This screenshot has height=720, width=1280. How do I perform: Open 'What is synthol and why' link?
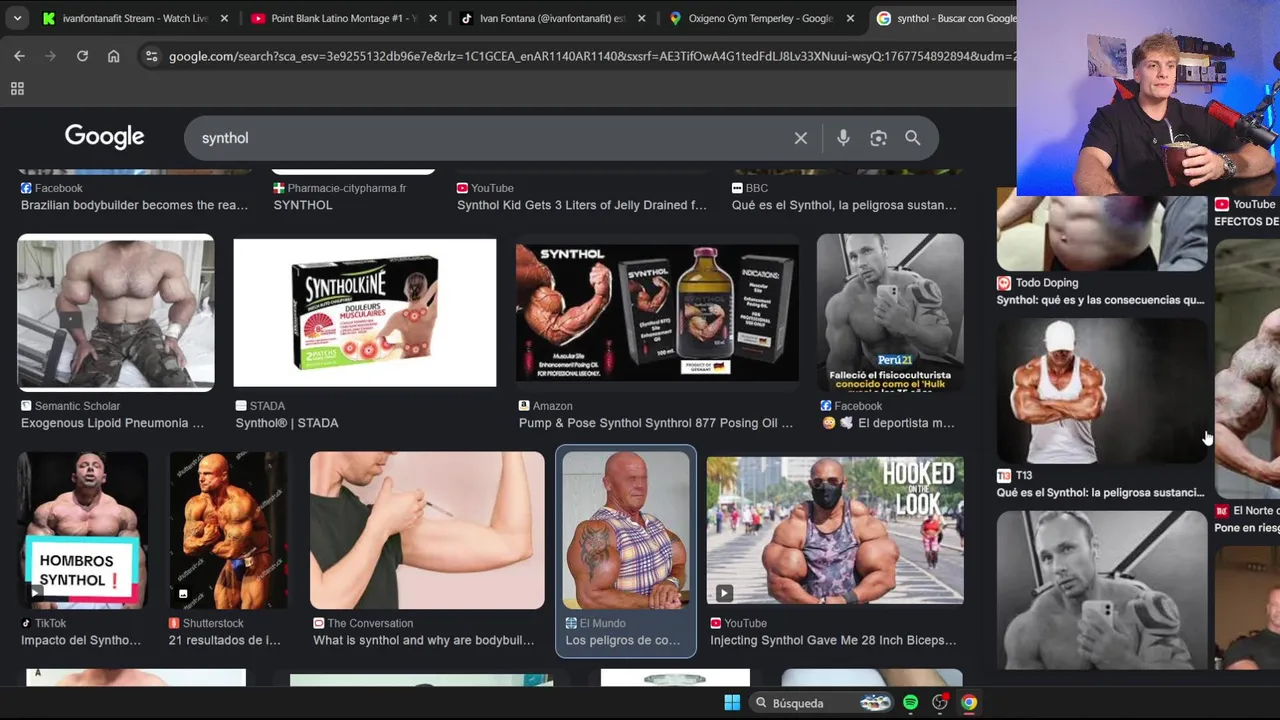coord(424,640)
